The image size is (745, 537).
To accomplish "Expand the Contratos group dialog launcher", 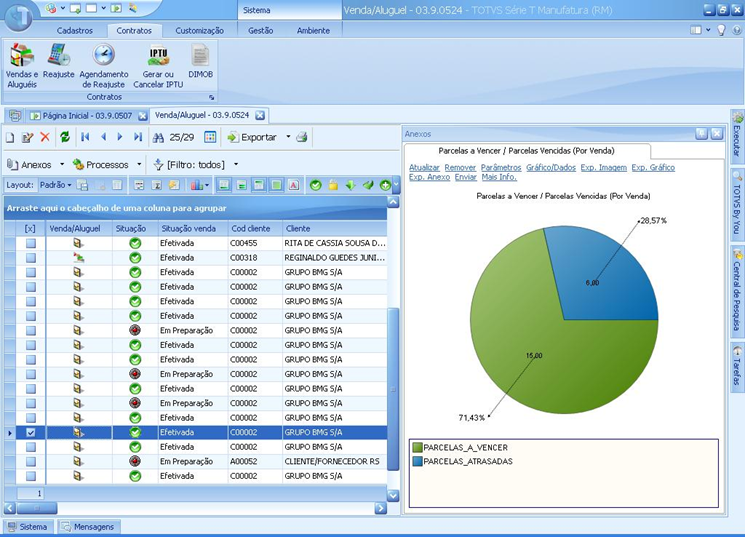I will 211,97.
